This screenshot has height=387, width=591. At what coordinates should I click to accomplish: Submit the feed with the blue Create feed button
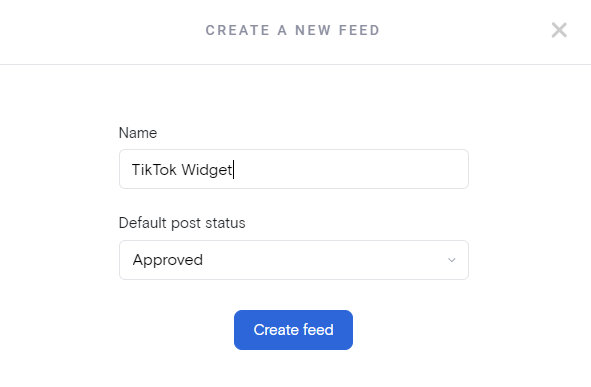[293, 330]
